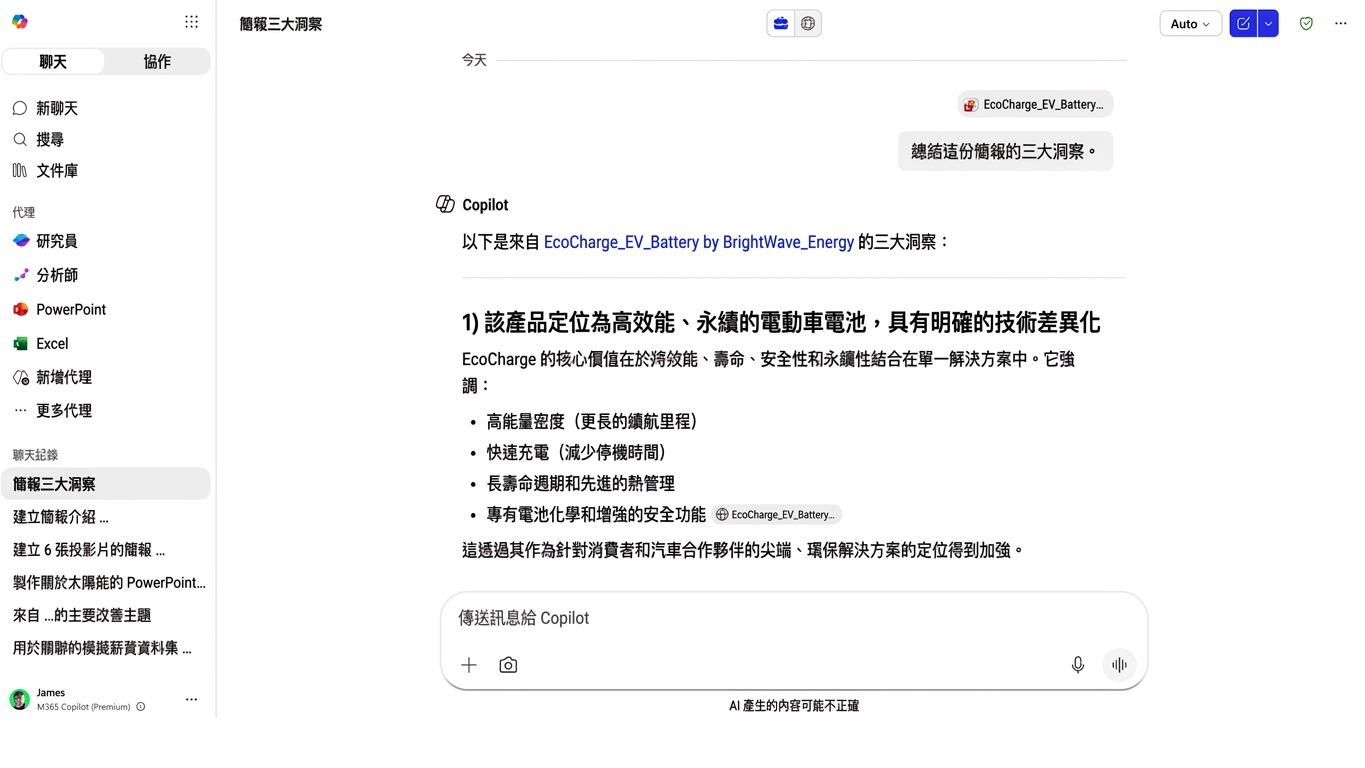Switch to the 聊天 tab
Screen dimensions: 1365x768
tap(53, 62)
